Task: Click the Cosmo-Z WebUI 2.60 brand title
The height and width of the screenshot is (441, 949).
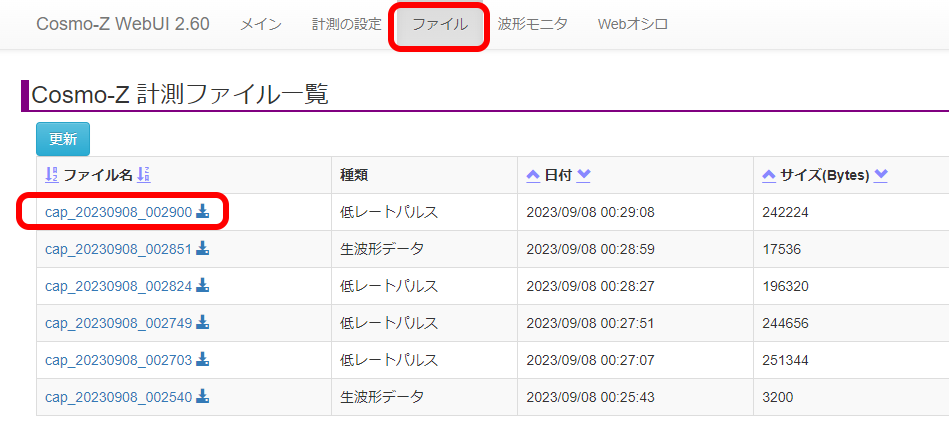Action: [123, 24]
